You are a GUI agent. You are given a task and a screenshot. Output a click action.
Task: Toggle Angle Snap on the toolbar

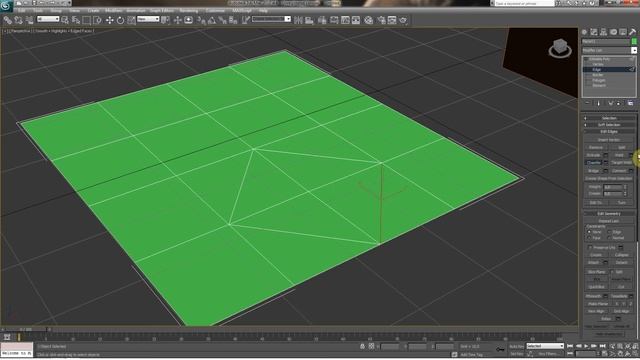coord(212,20)
